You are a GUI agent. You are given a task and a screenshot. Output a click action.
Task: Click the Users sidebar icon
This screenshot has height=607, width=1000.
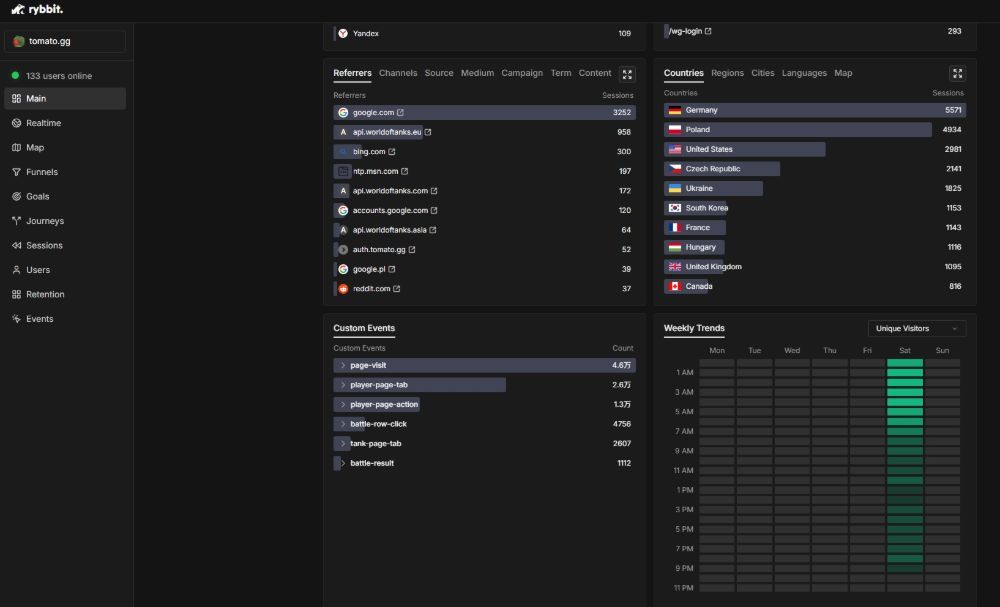[x=17, y=270]
